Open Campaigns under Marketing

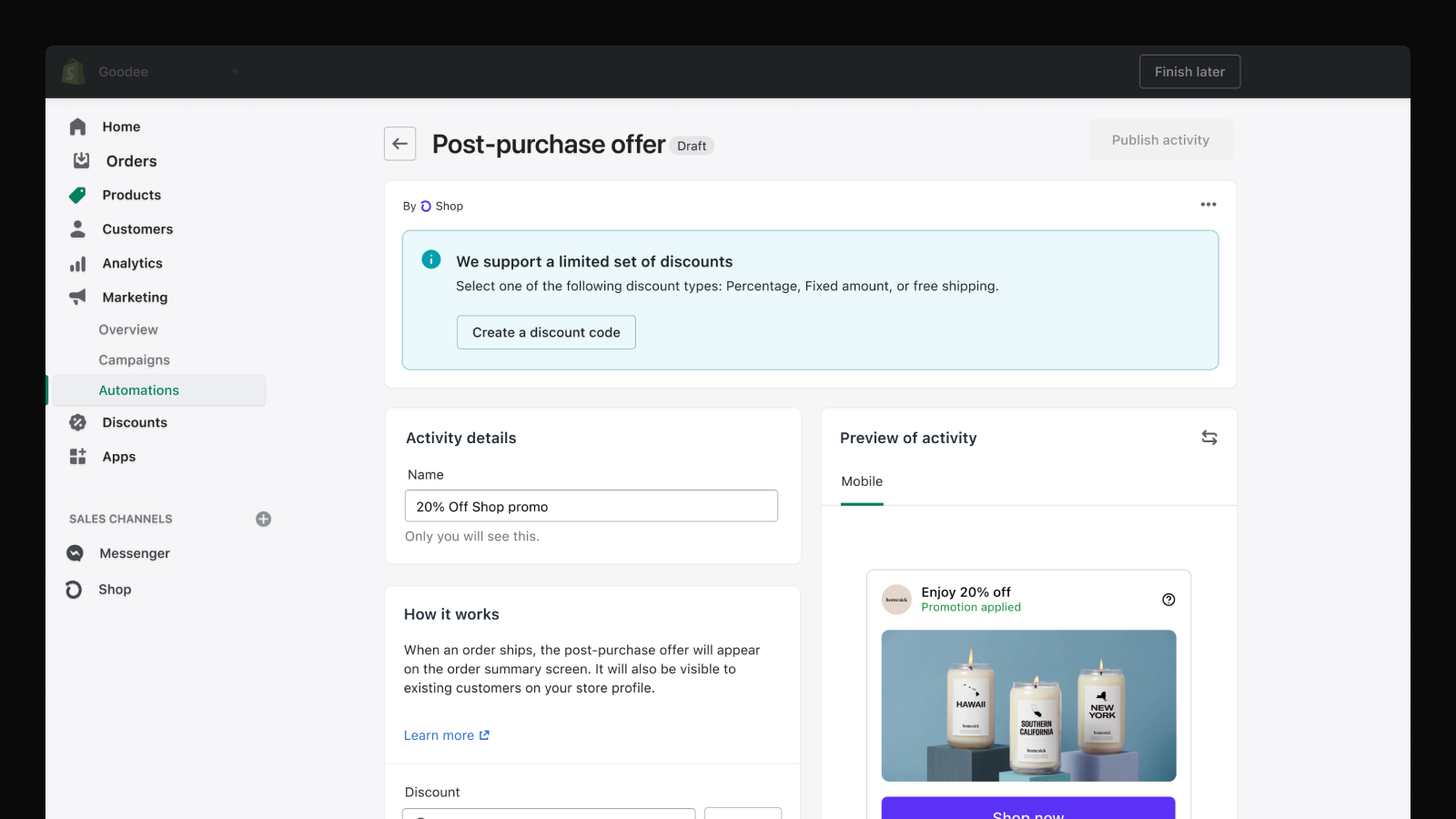tap(135, 360)
